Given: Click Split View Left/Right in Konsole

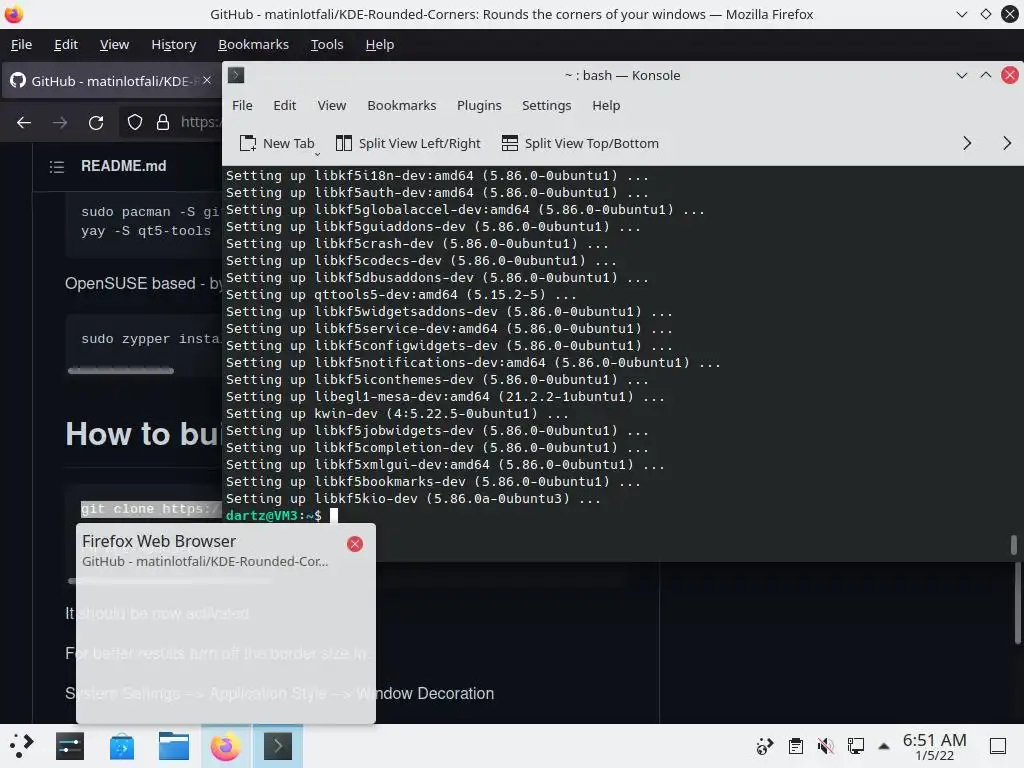Looking at the screenshot, I should point(408,143).
